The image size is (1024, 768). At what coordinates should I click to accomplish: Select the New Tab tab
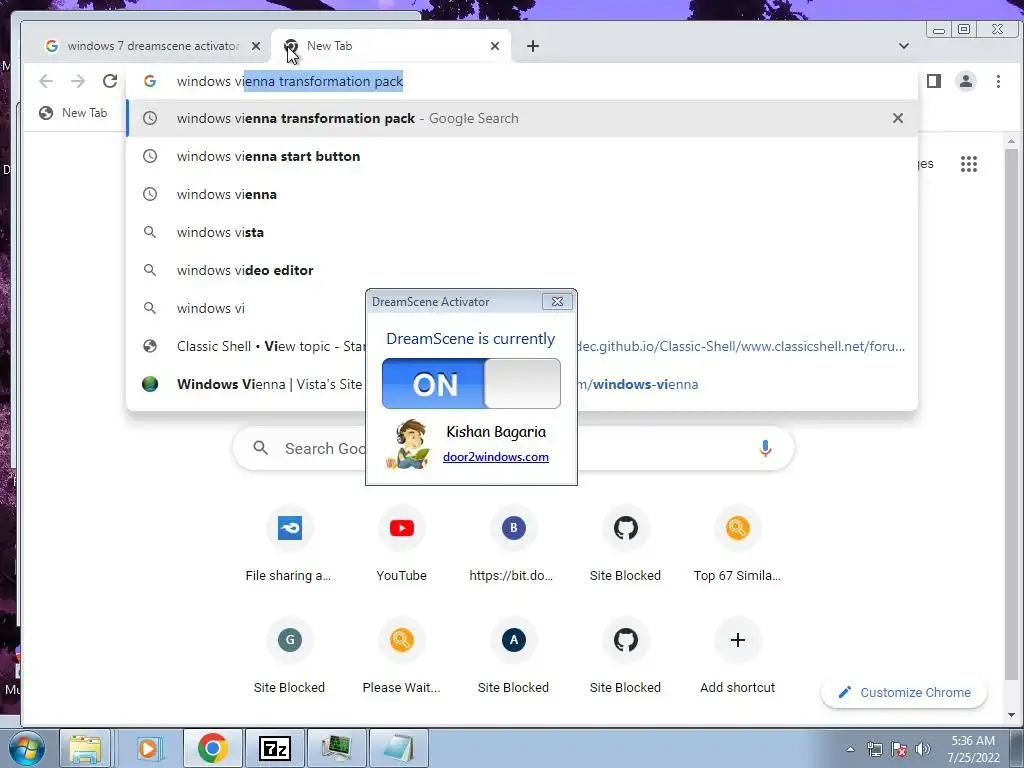pos(389,46)
